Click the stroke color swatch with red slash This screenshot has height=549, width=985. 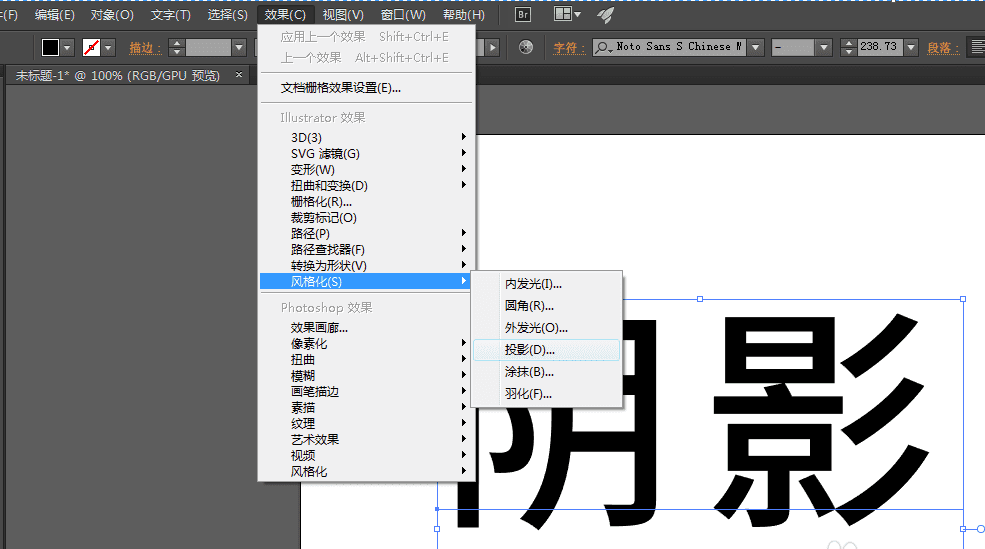tap(91, 47)
